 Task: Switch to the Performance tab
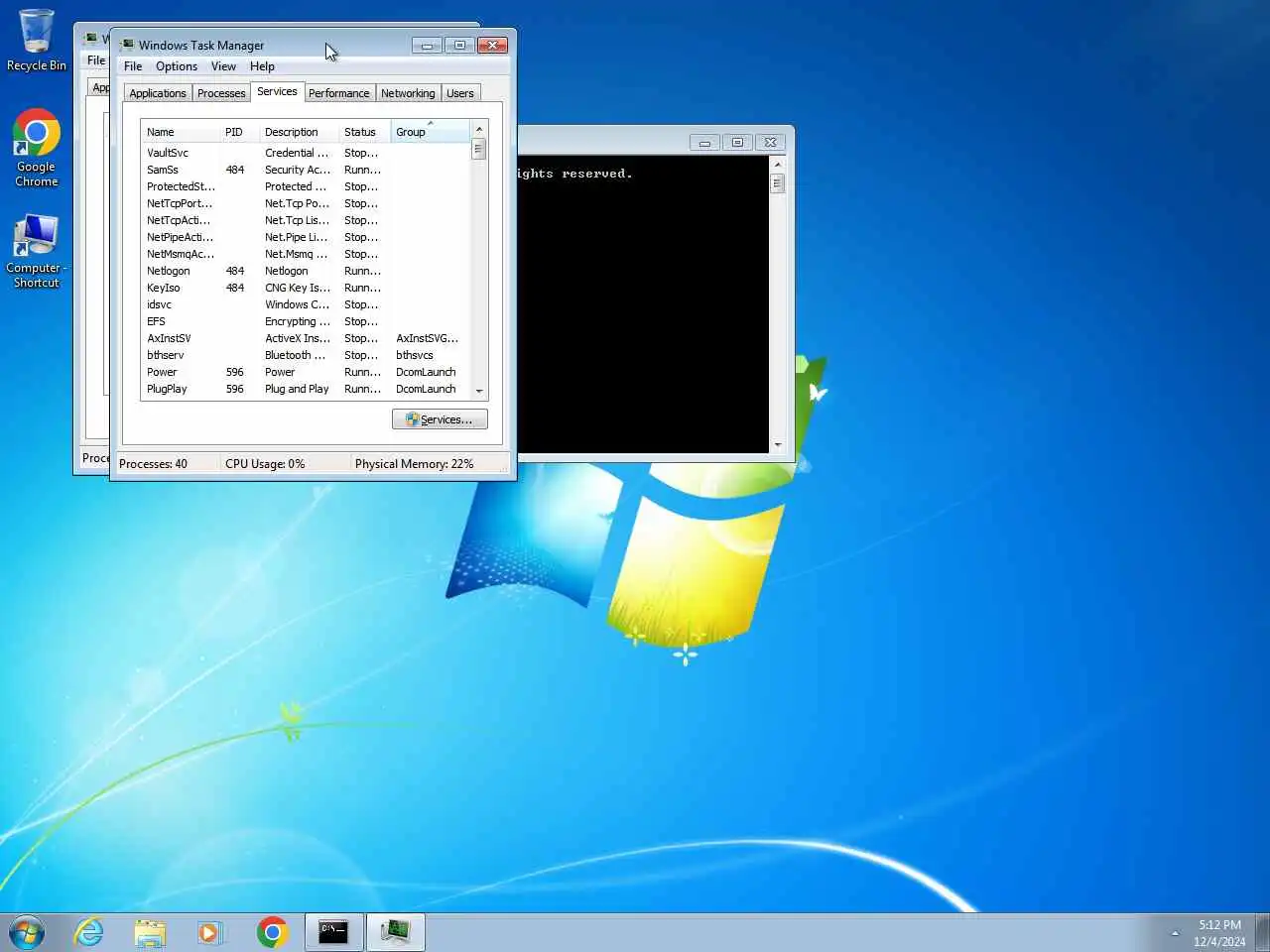point(338,93)
